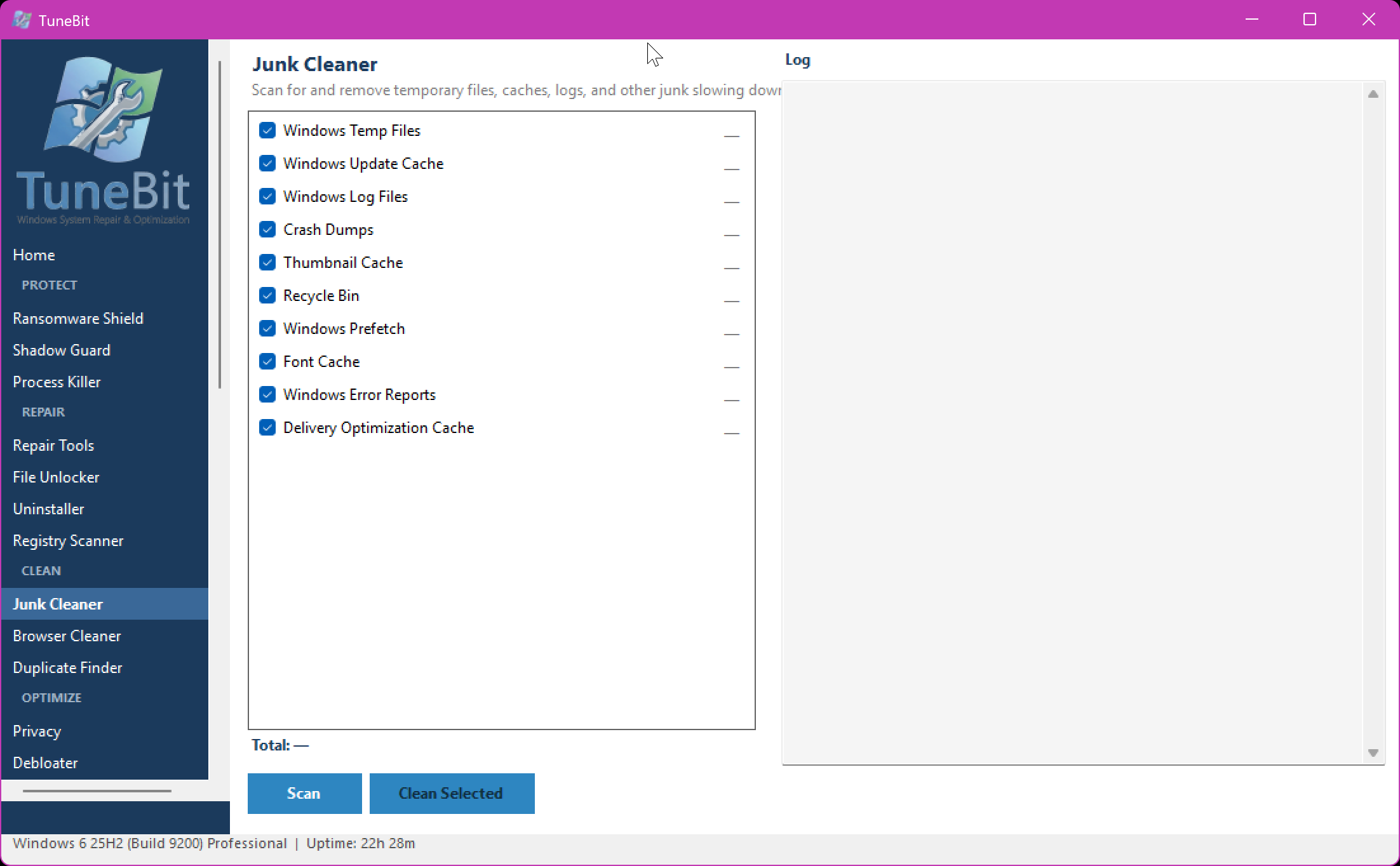The image size is (1400, 866).
Task: Click the TuneBit title bar app icon
Action: coord(22,20)
